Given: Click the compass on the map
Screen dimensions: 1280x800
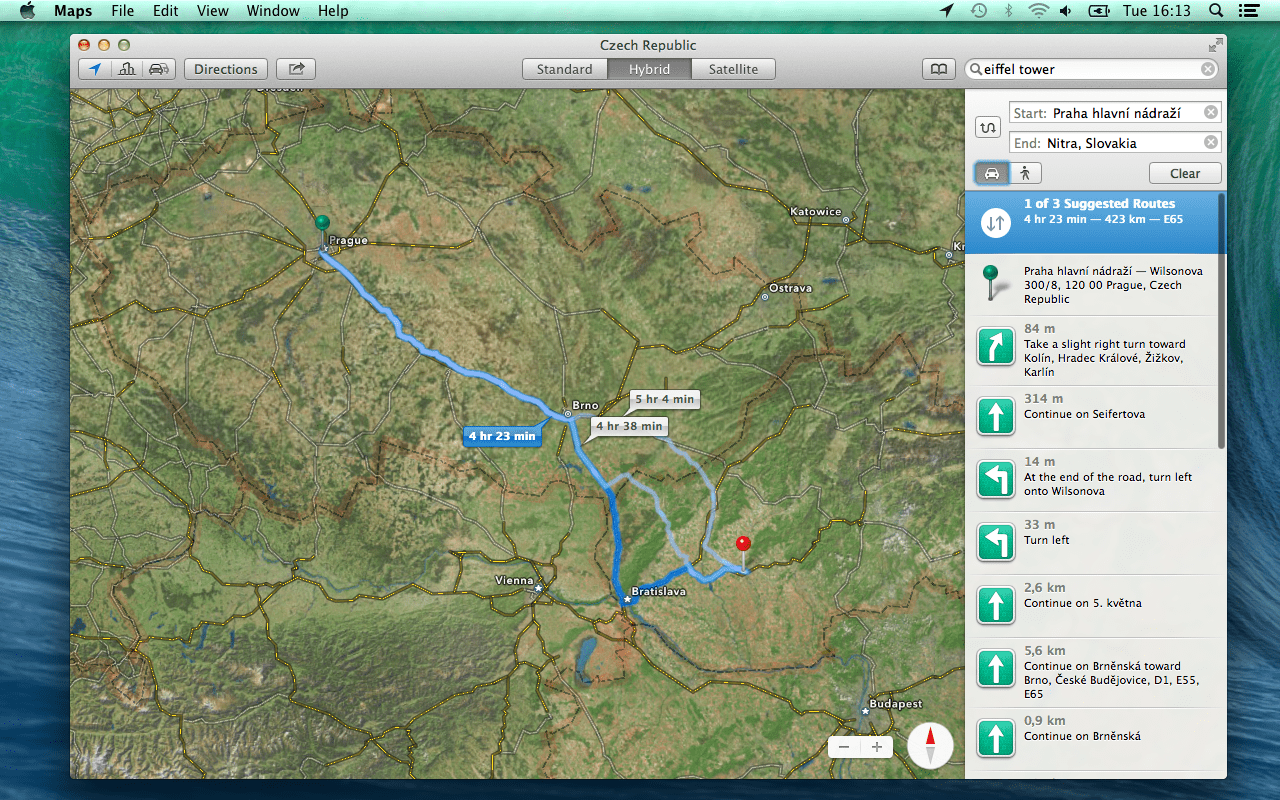Looking at the screenshot, I should click(930, 745).
